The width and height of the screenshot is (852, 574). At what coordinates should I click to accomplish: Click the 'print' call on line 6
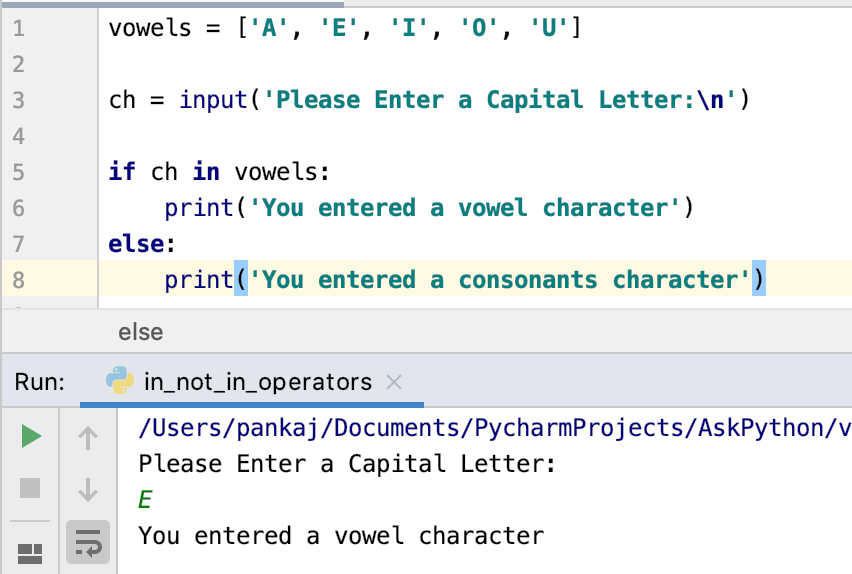tap(199, 208)
